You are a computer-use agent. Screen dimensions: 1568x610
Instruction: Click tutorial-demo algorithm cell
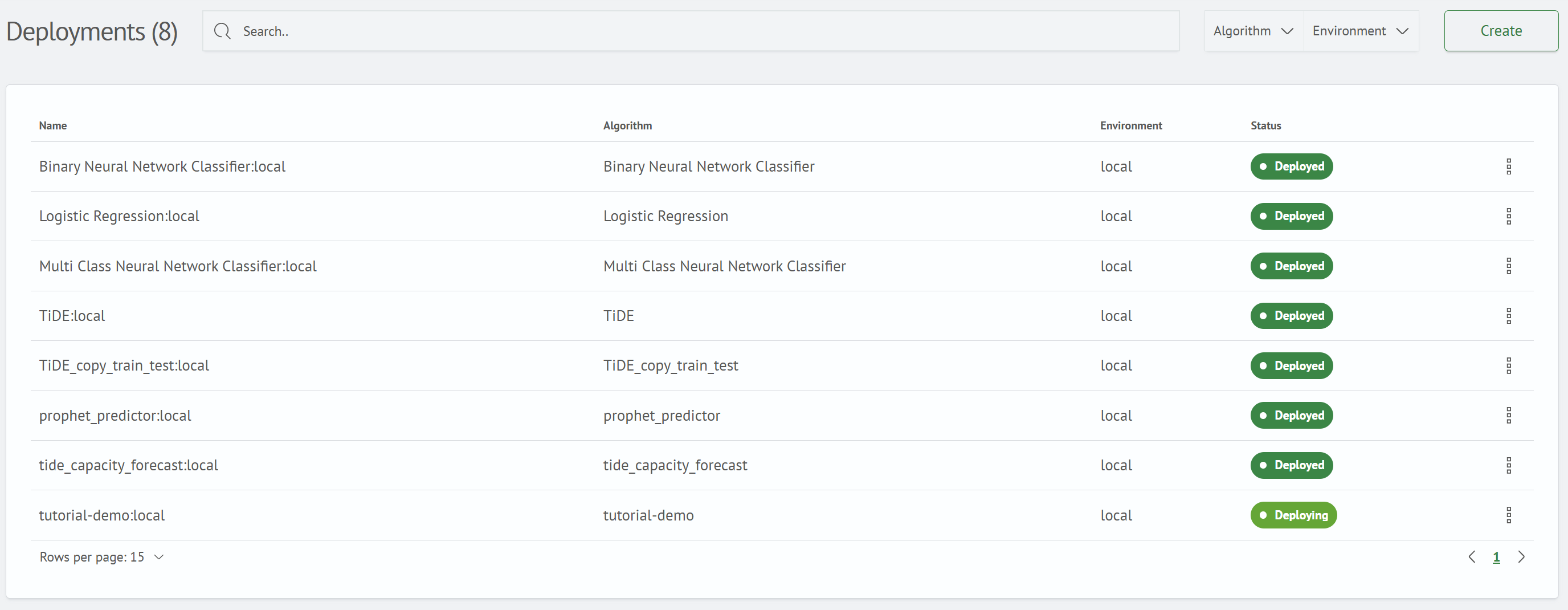coord(648,515)
